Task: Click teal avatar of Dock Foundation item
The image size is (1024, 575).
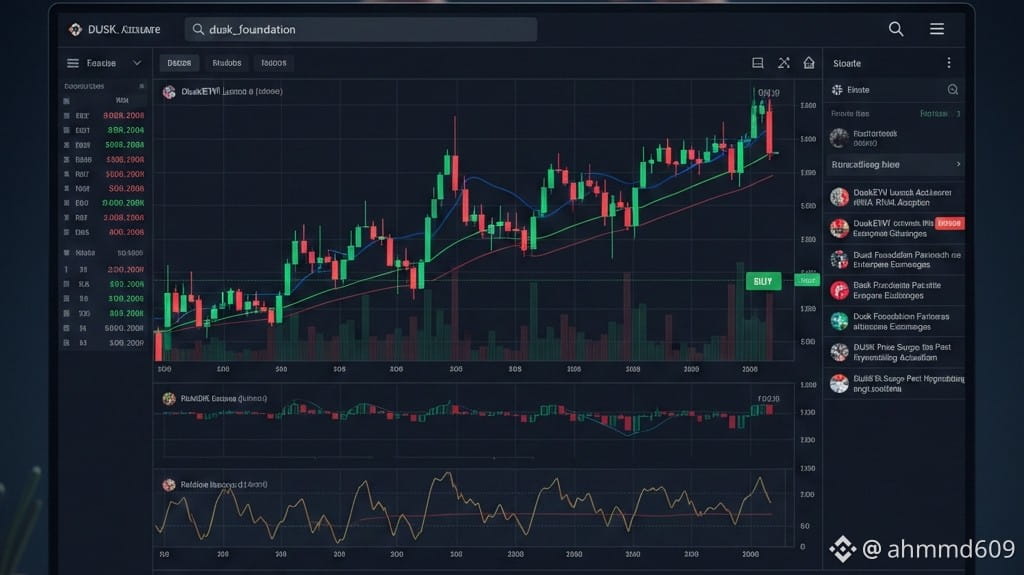Action: (839, 321)
